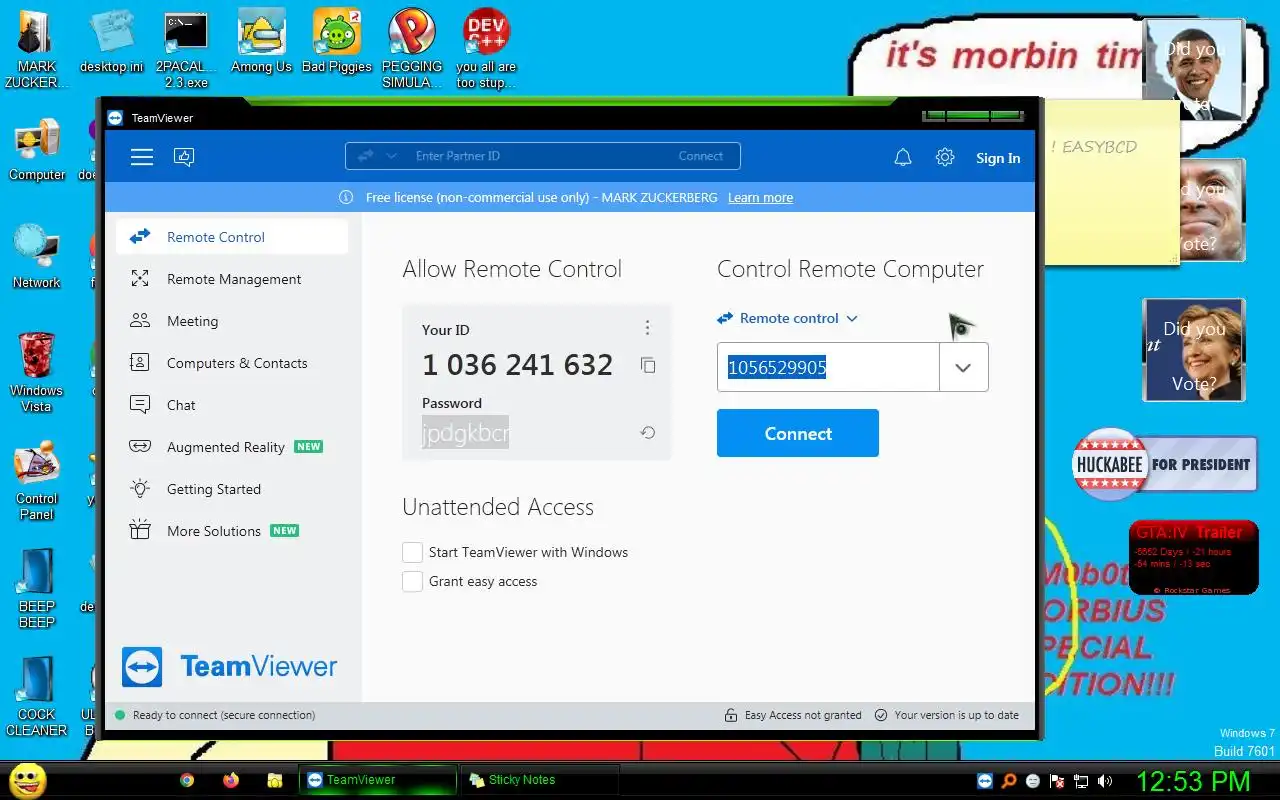1280x800 pixels.
Task: Click Your version is up to date status
Action: (x=947, y=715)
